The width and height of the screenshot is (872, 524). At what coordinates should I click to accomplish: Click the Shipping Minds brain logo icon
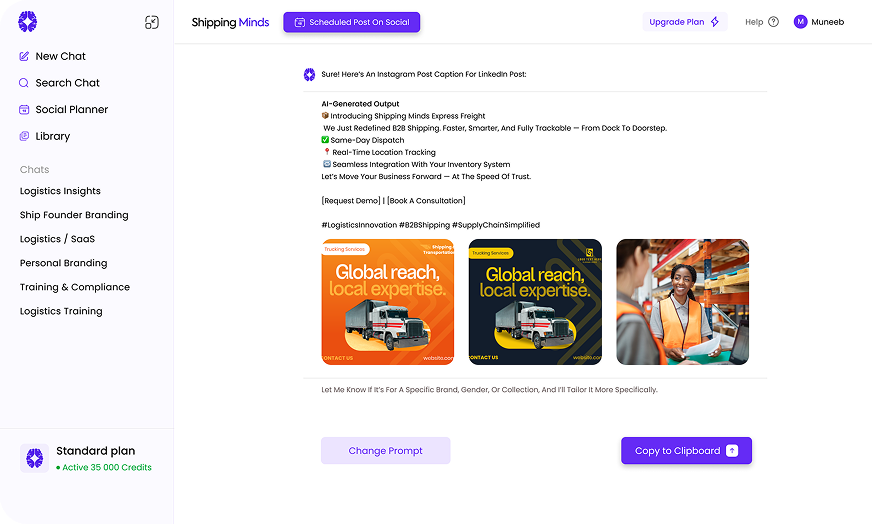coord(27,22)
